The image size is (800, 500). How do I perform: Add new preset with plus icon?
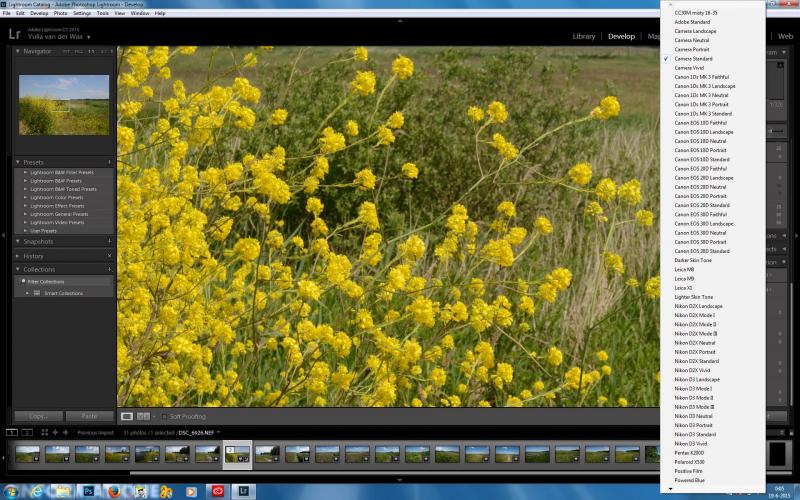[109, 162]
